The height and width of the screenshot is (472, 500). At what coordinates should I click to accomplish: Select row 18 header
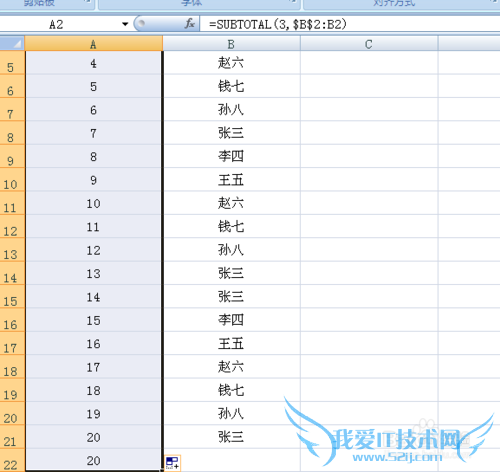(12, 366)
